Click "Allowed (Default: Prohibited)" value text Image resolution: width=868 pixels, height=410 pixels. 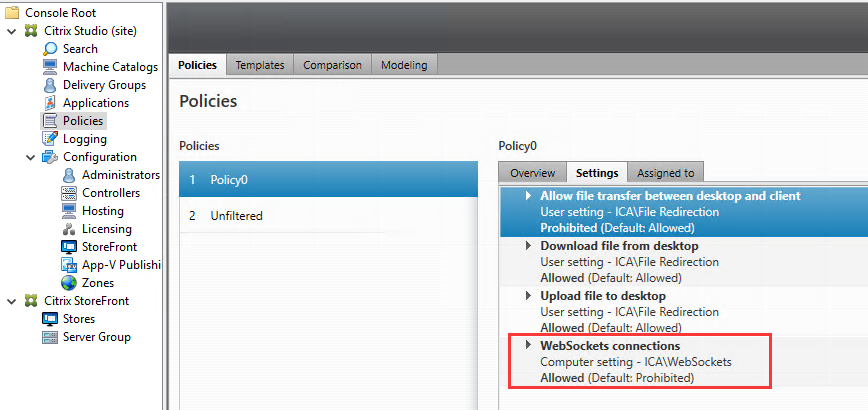click(617, 378)
